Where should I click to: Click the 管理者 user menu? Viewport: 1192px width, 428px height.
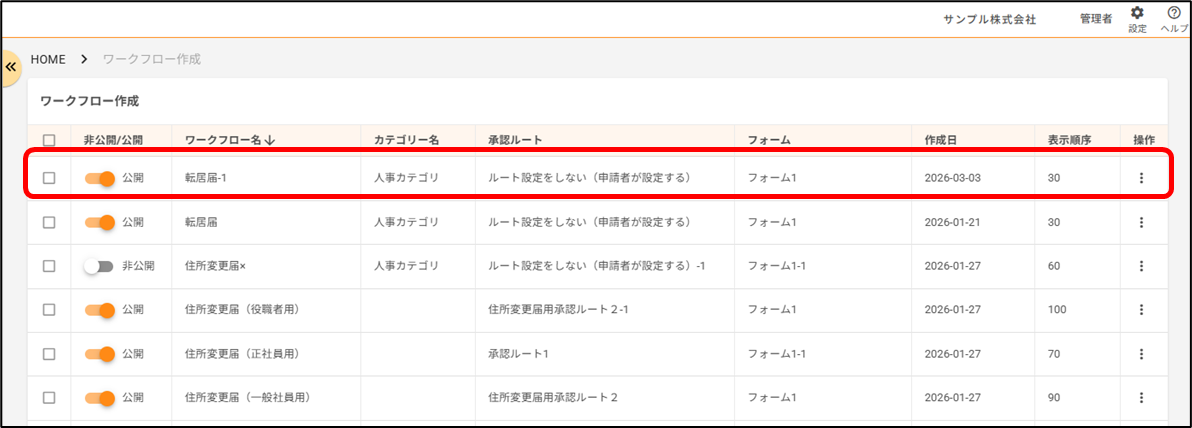pyautogui.click(x=1095, y=19)
